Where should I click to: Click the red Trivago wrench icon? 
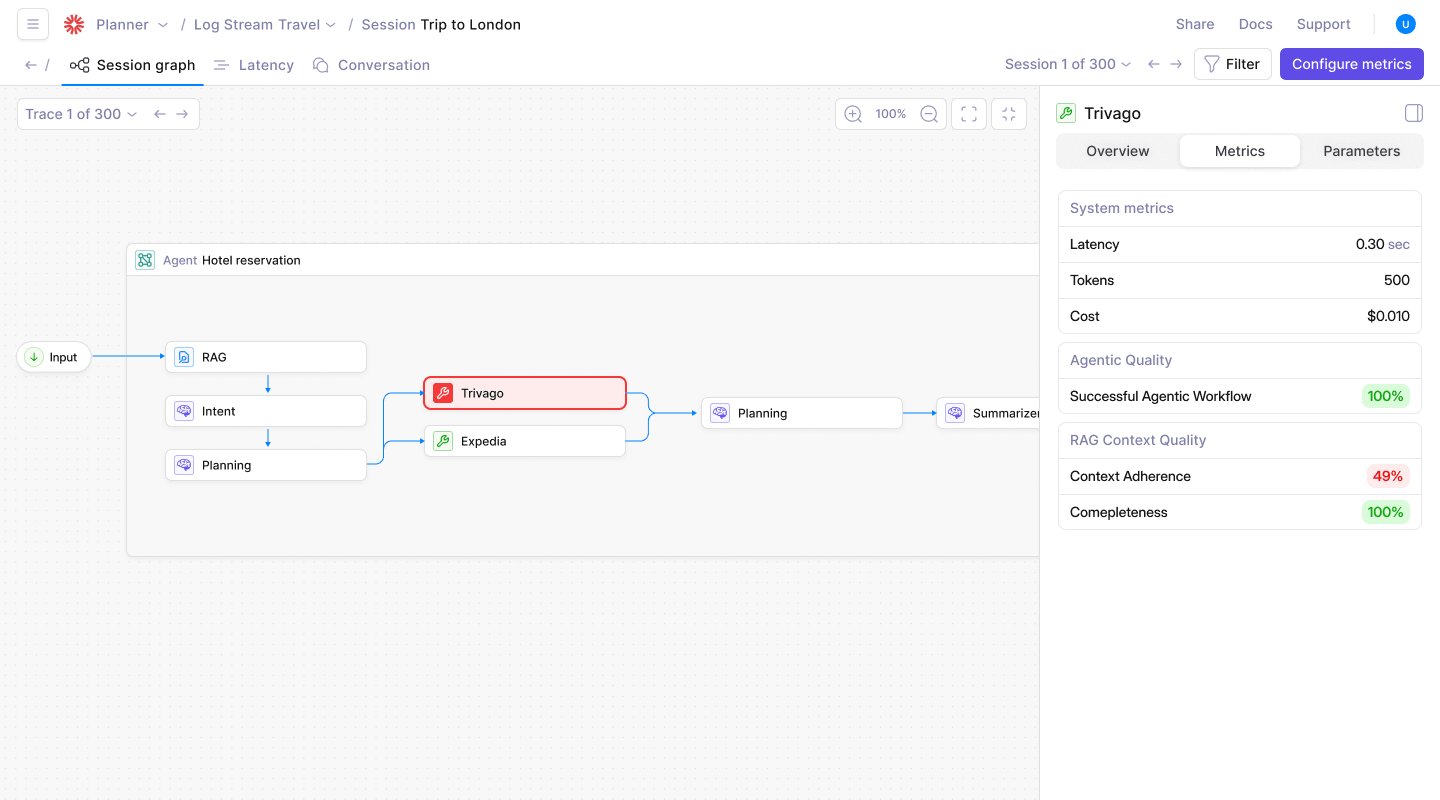click(443, 393)
